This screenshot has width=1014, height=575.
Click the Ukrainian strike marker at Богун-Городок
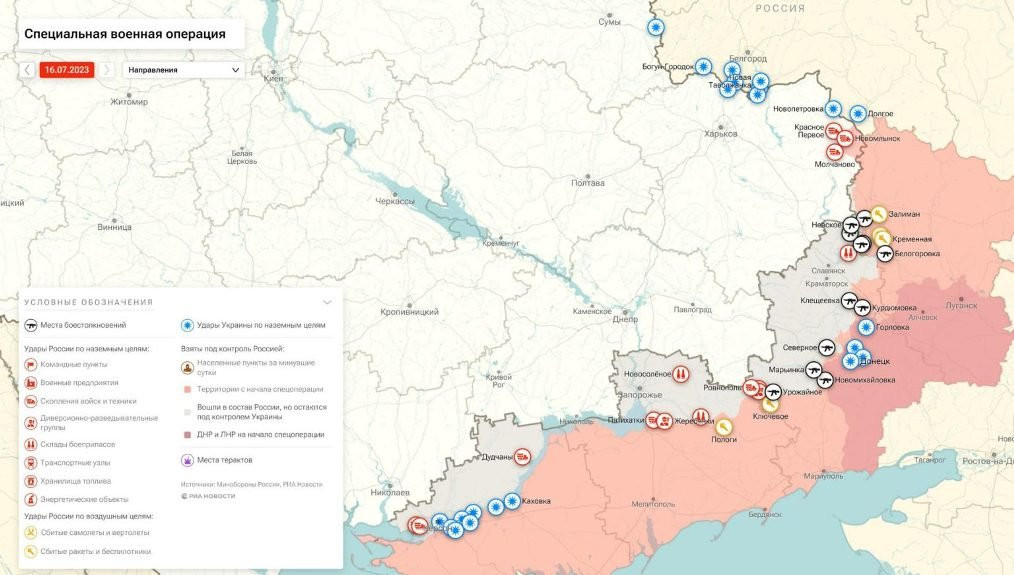pyautogui.click(x=704, y=66)
